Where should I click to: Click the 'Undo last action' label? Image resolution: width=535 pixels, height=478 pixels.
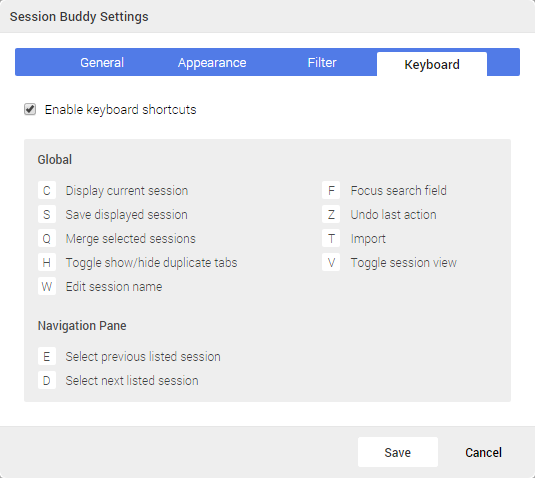click(x=393, y=215)
